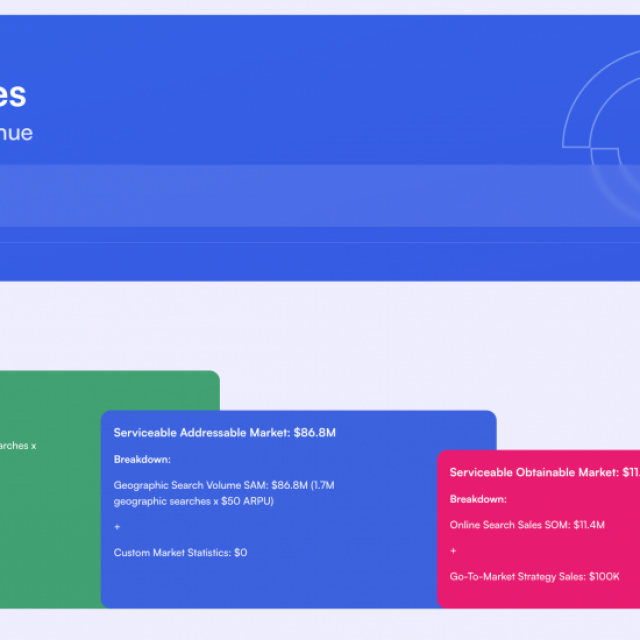Click the partial 'arches x' text in green card
This screenshot has width=640, height=640.
point(18,445)
